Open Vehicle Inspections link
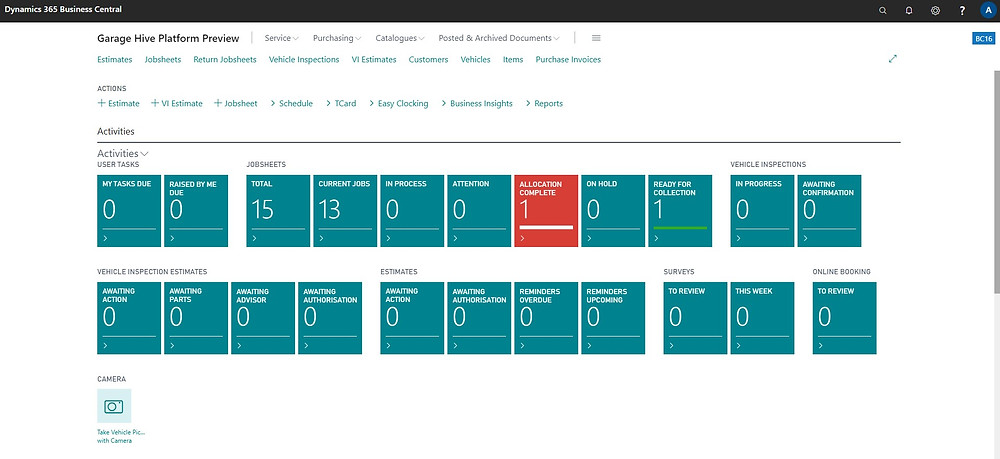 [x=304, y=59]
